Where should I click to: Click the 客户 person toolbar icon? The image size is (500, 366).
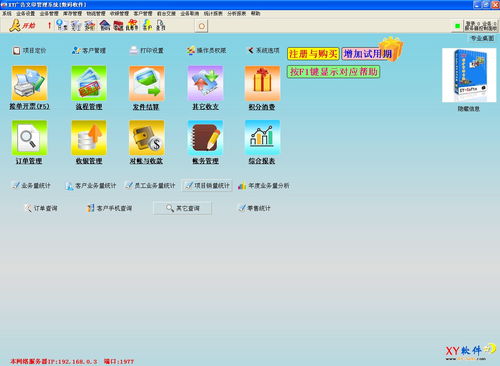click(x=147, y=25)
